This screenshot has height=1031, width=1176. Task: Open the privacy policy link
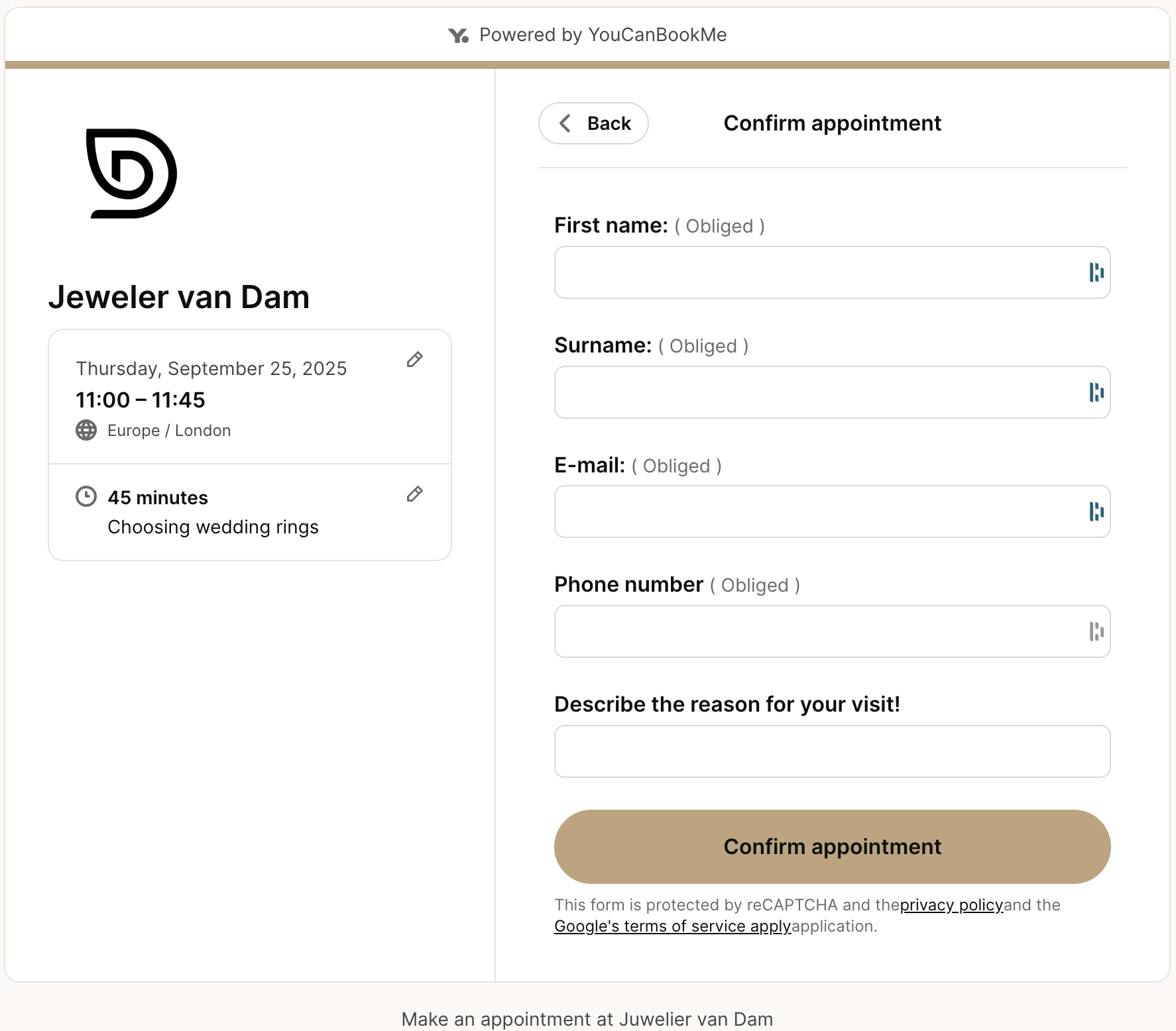tap(951, 905)
